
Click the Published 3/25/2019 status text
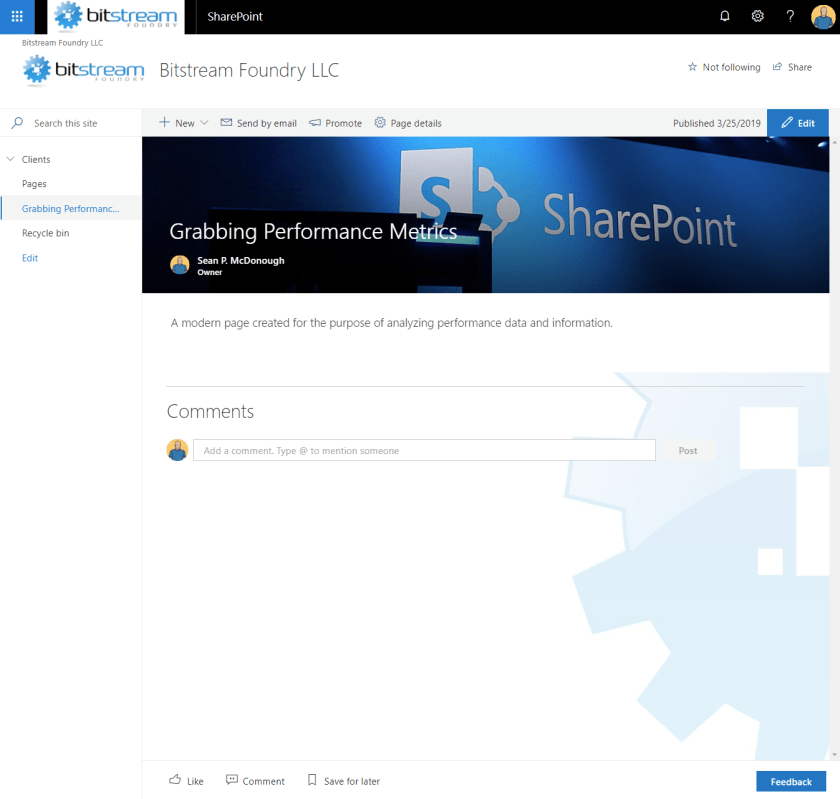point(716,123)
